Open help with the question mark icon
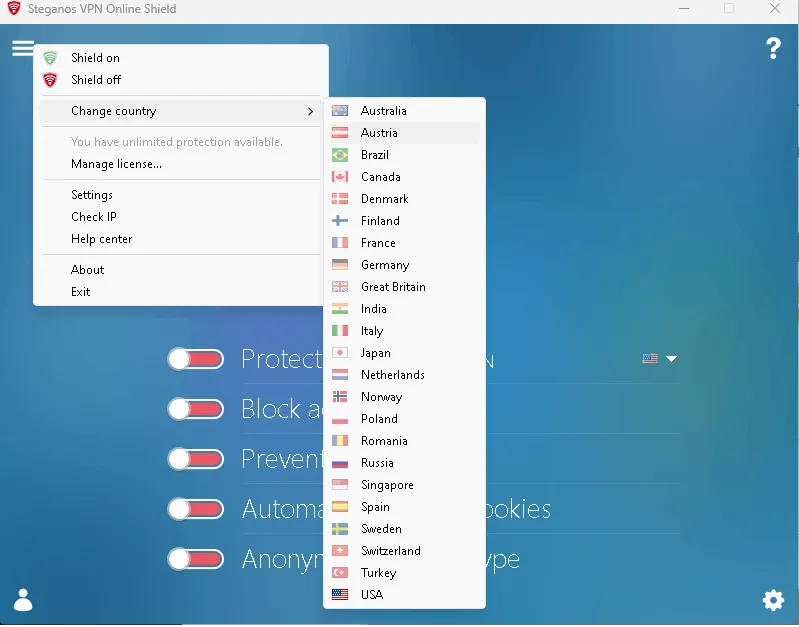The height and width of the screenshot is (627, 799). [x=773, y=48]
